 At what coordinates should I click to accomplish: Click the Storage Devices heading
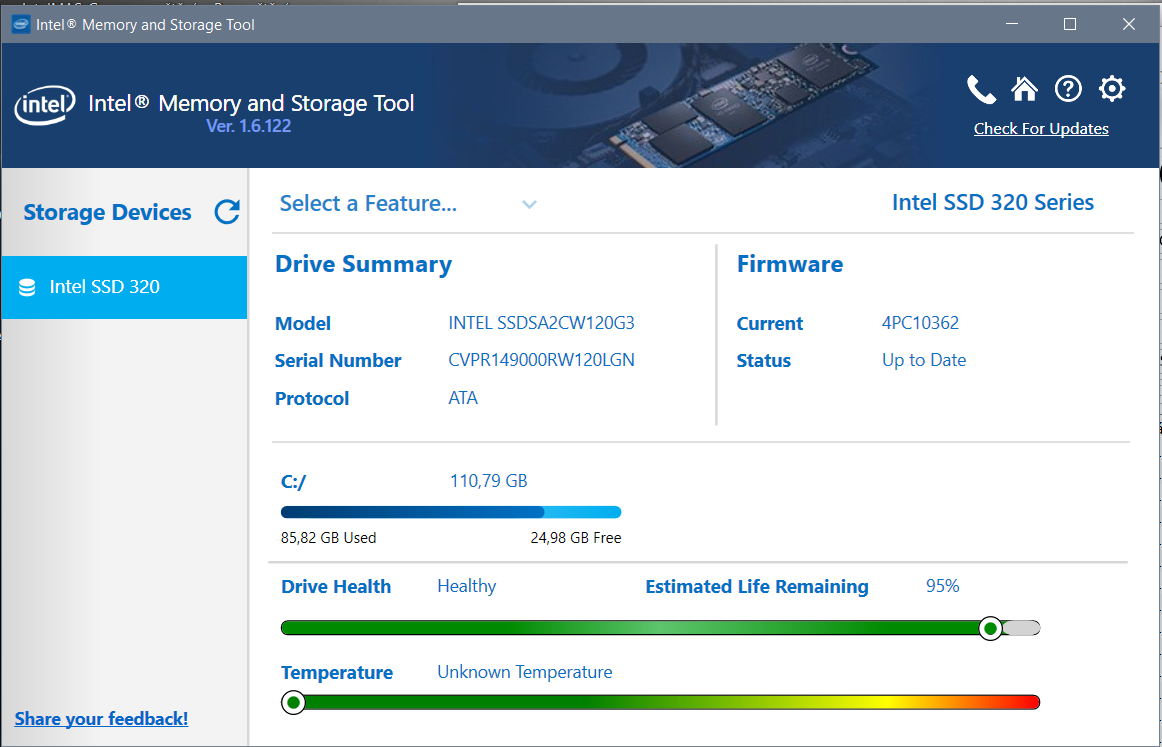(107, 213)
